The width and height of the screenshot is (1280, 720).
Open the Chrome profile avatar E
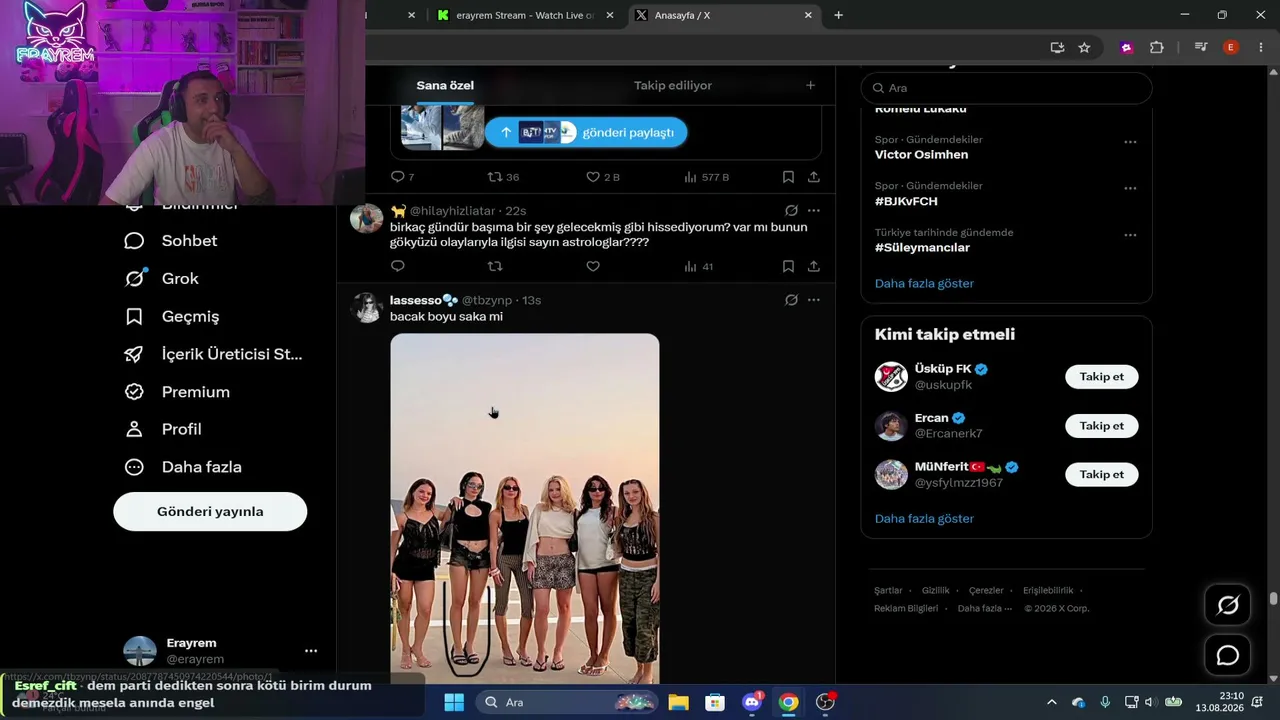1231,47
